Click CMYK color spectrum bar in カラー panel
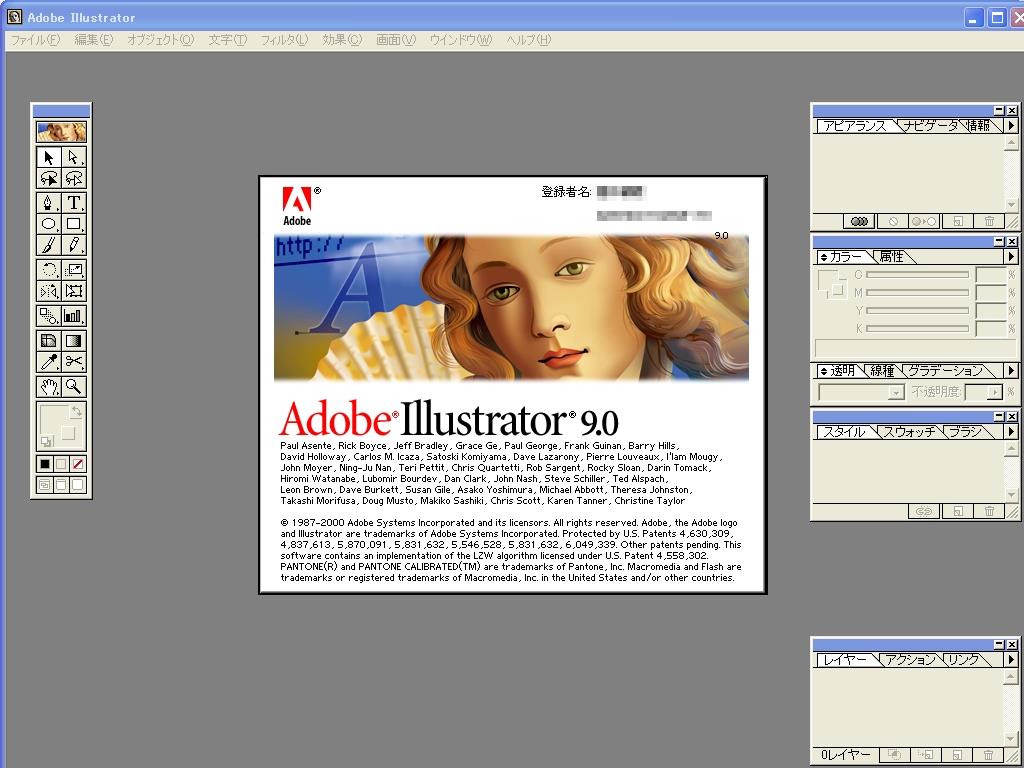The image size is (1024, 768). [914, 347]
